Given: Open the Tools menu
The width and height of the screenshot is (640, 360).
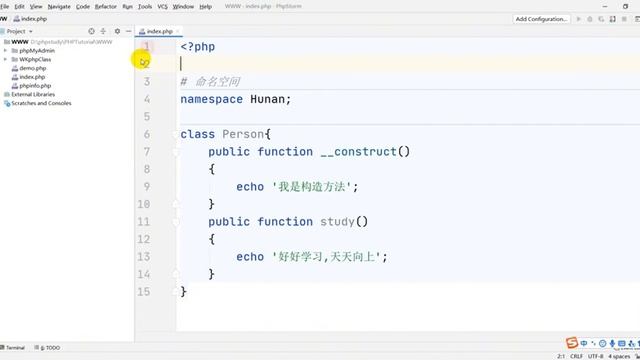Looking at the screenshot, I should click(145, 7).
